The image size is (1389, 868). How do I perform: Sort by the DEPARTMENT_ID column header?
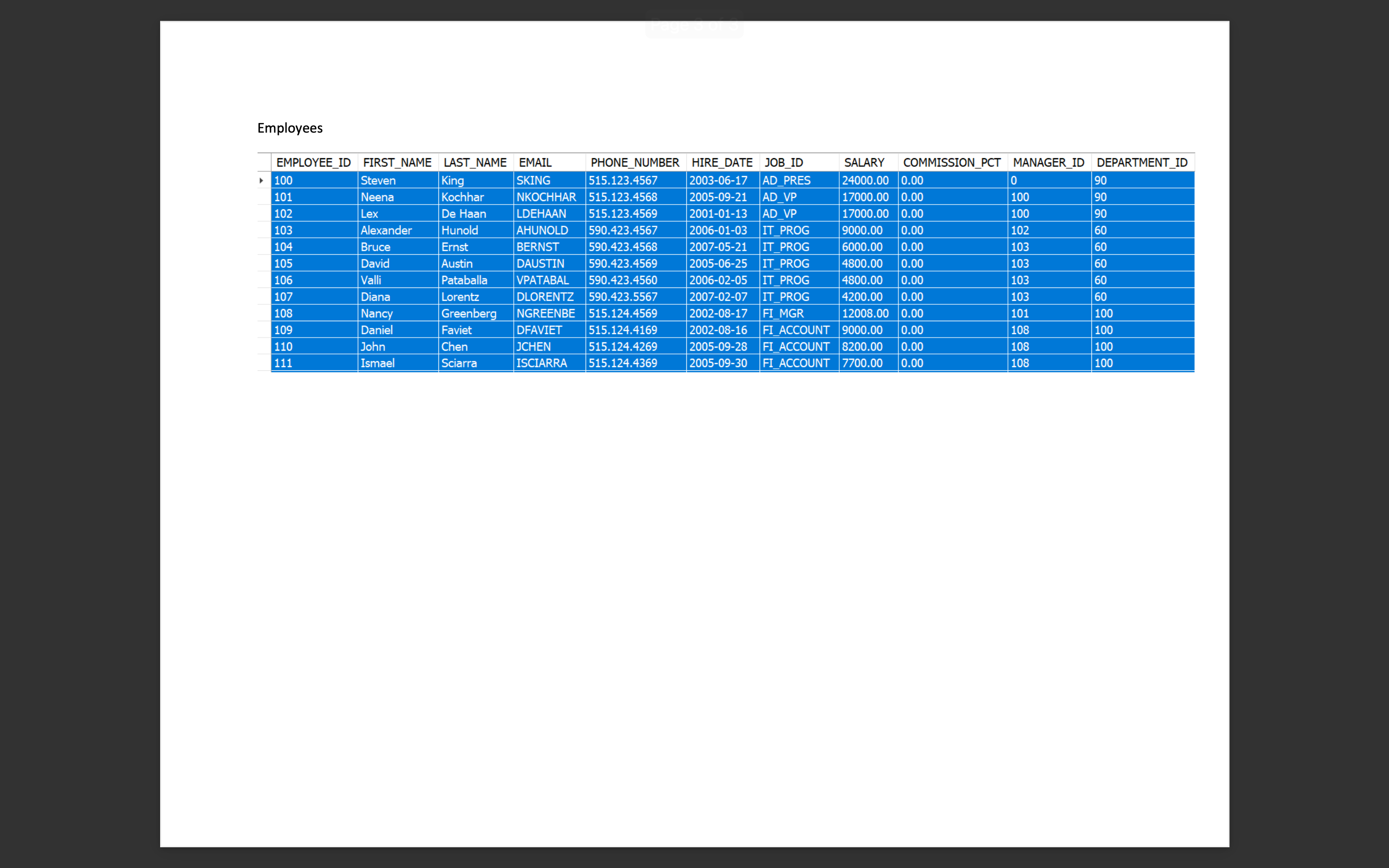click(1141, 163)
